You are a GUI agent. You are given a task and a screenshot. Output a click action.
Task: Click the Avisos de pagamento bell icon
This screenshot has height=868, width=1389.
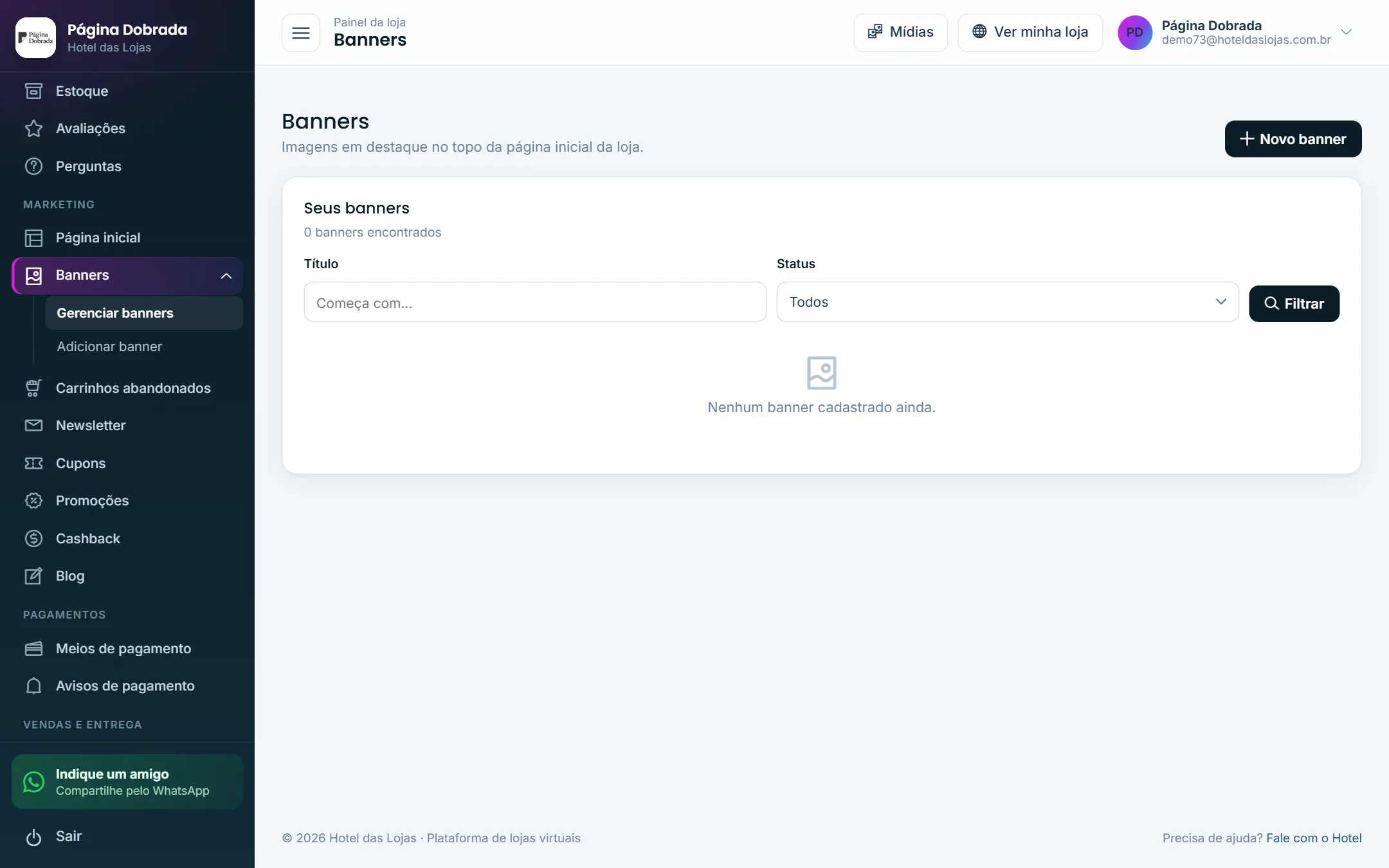click(x=33, y=686)
